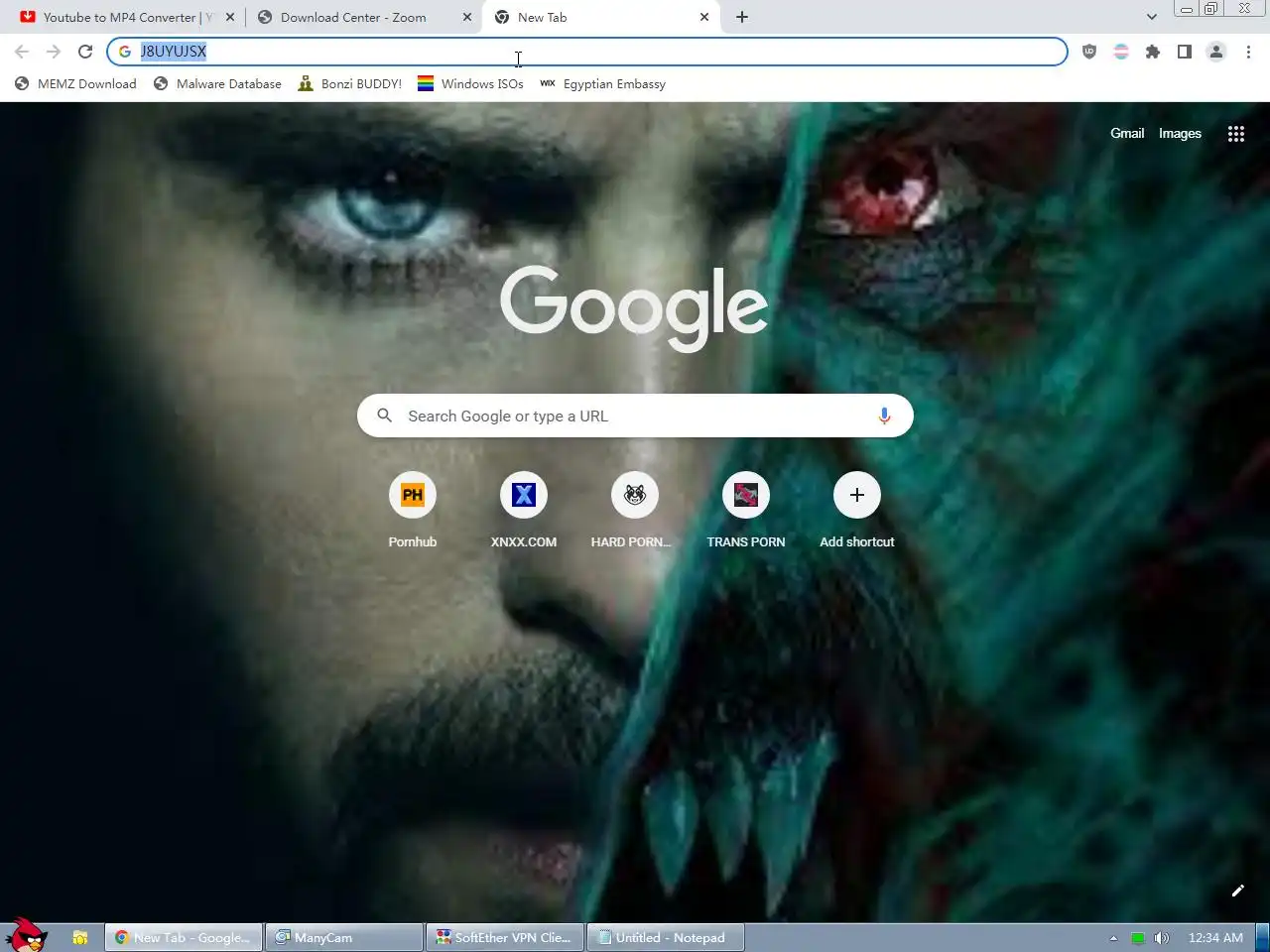
Task: Open the volume speaker tray icon
Action: click(x=1162, y=937)
